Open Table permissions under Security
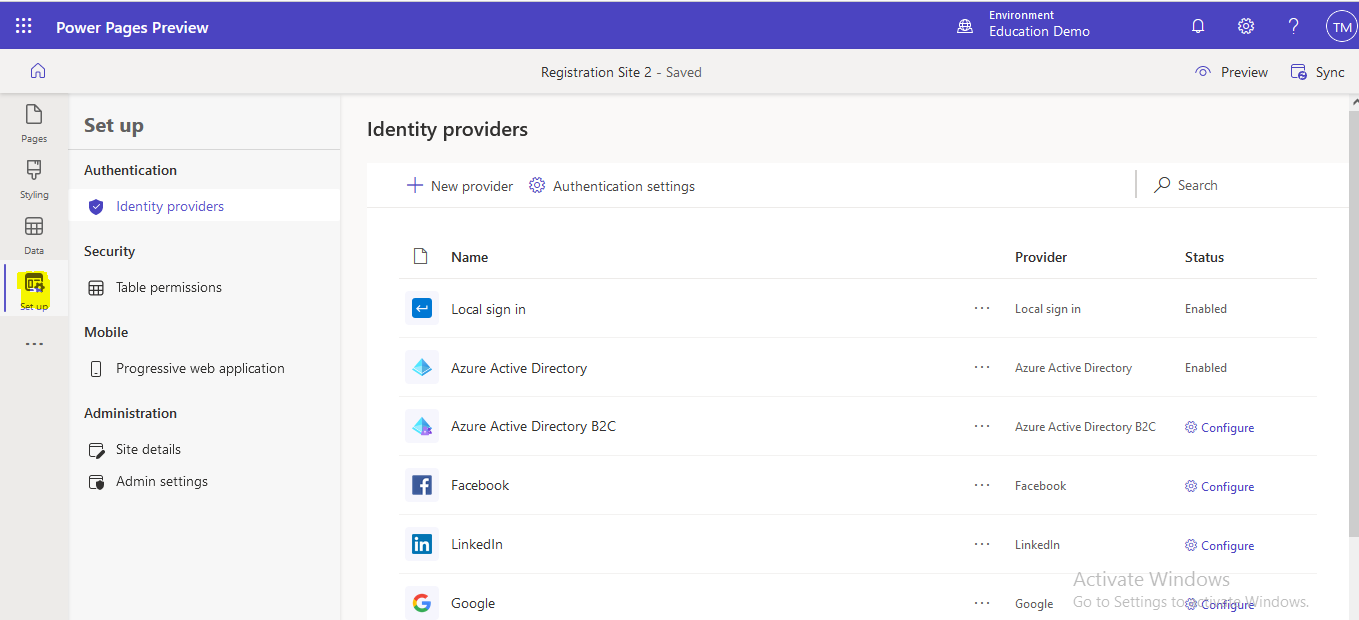 (x=169, y=287)
